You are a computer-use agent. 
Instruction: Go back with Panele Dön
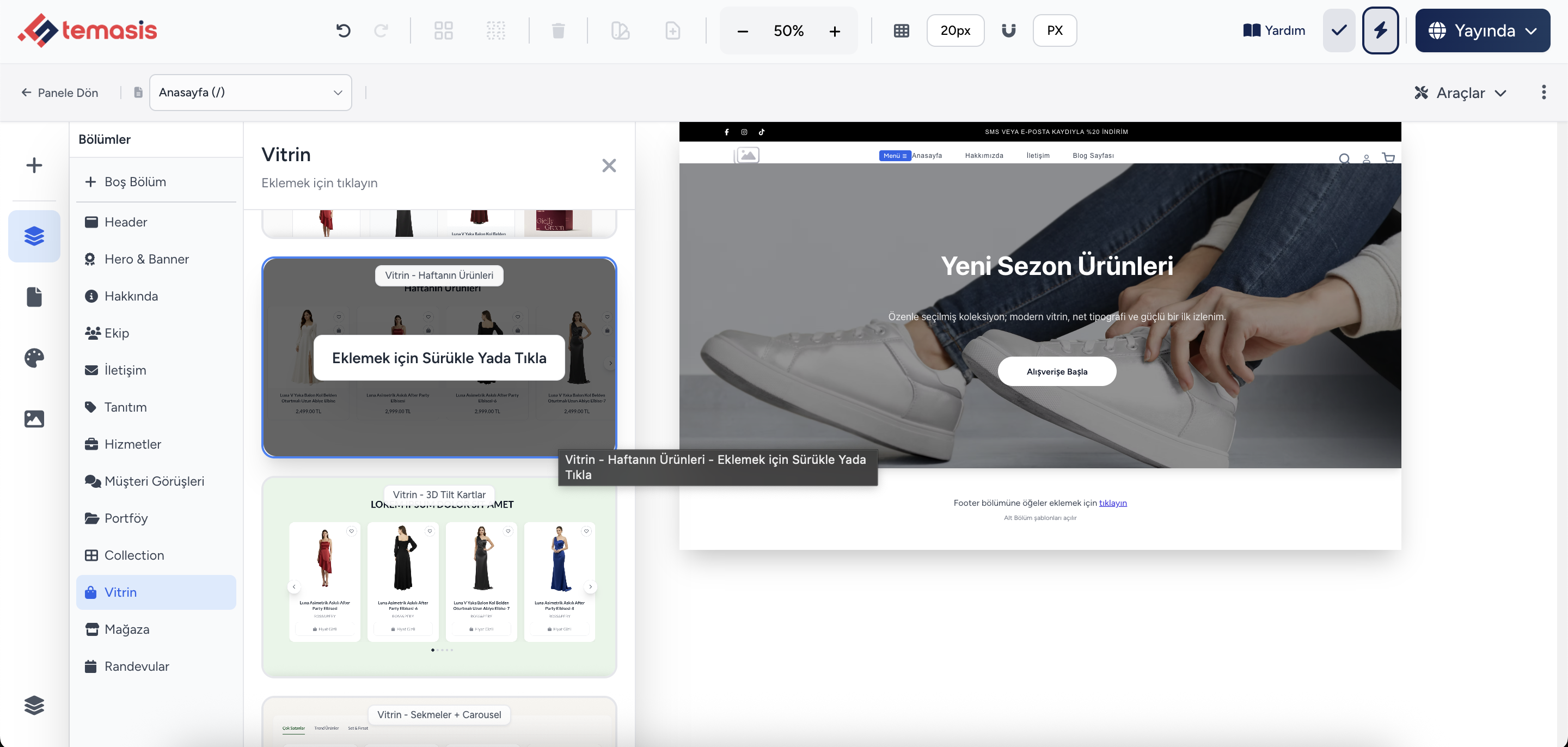tap(60, 93)
